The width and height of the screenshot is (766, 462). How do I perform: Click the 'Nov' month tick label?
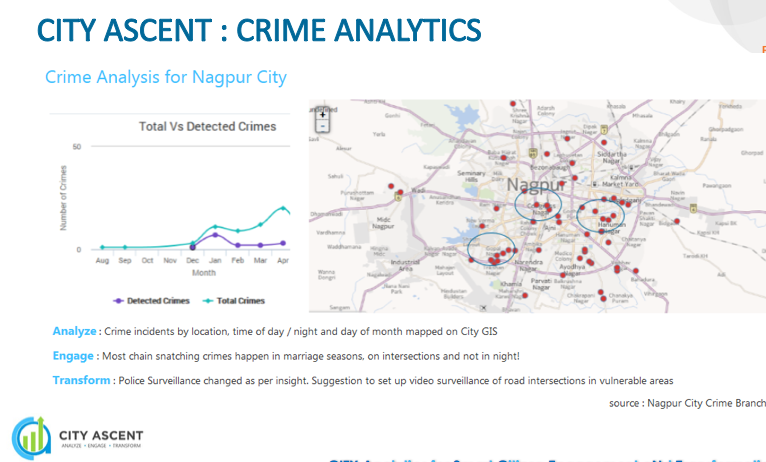tap(170, 260)
